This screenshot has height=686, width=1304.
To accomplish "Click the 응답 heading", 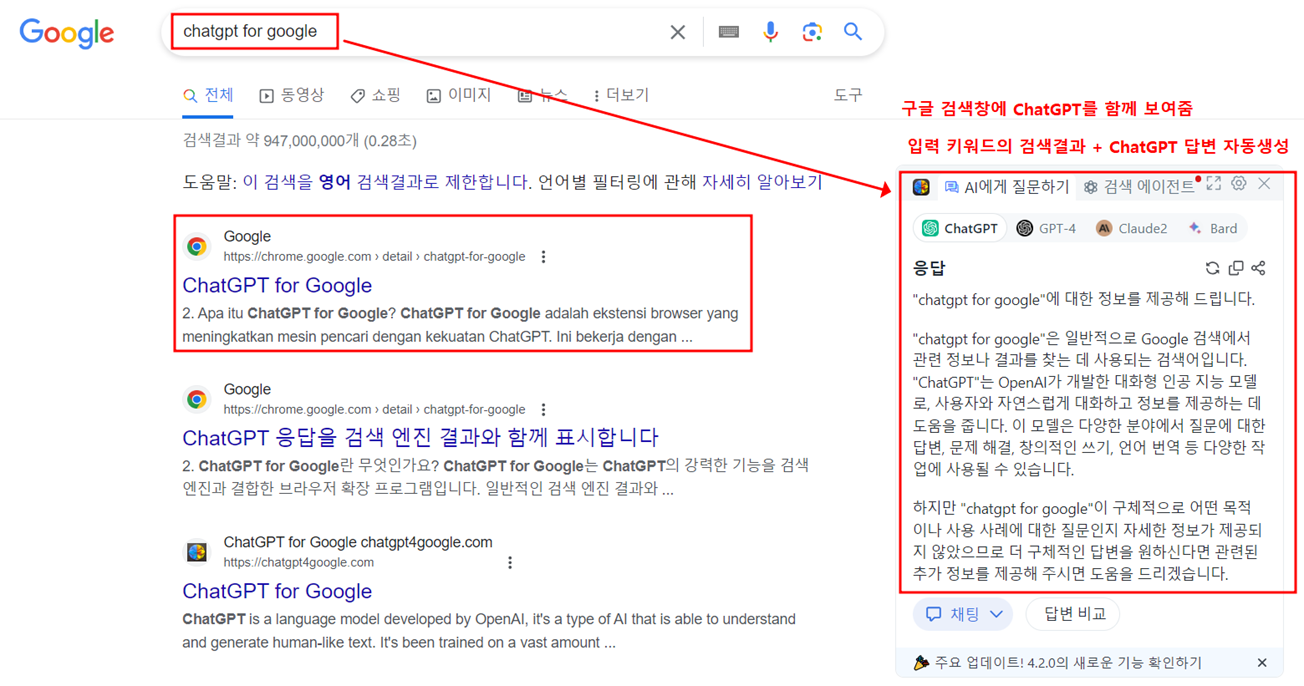I will (x=929, y=268).
